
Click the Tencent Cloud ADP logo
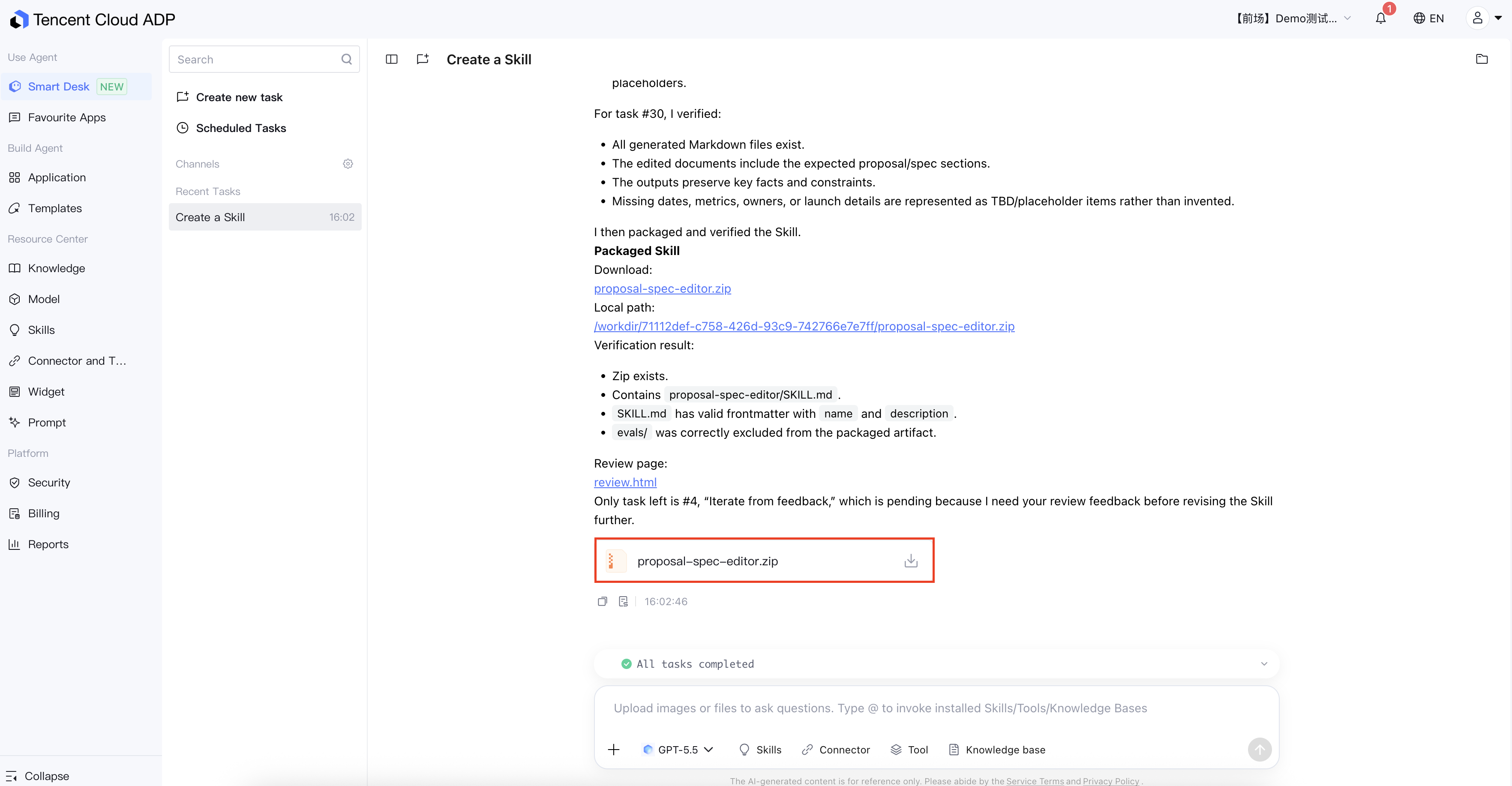click(92, 19)
